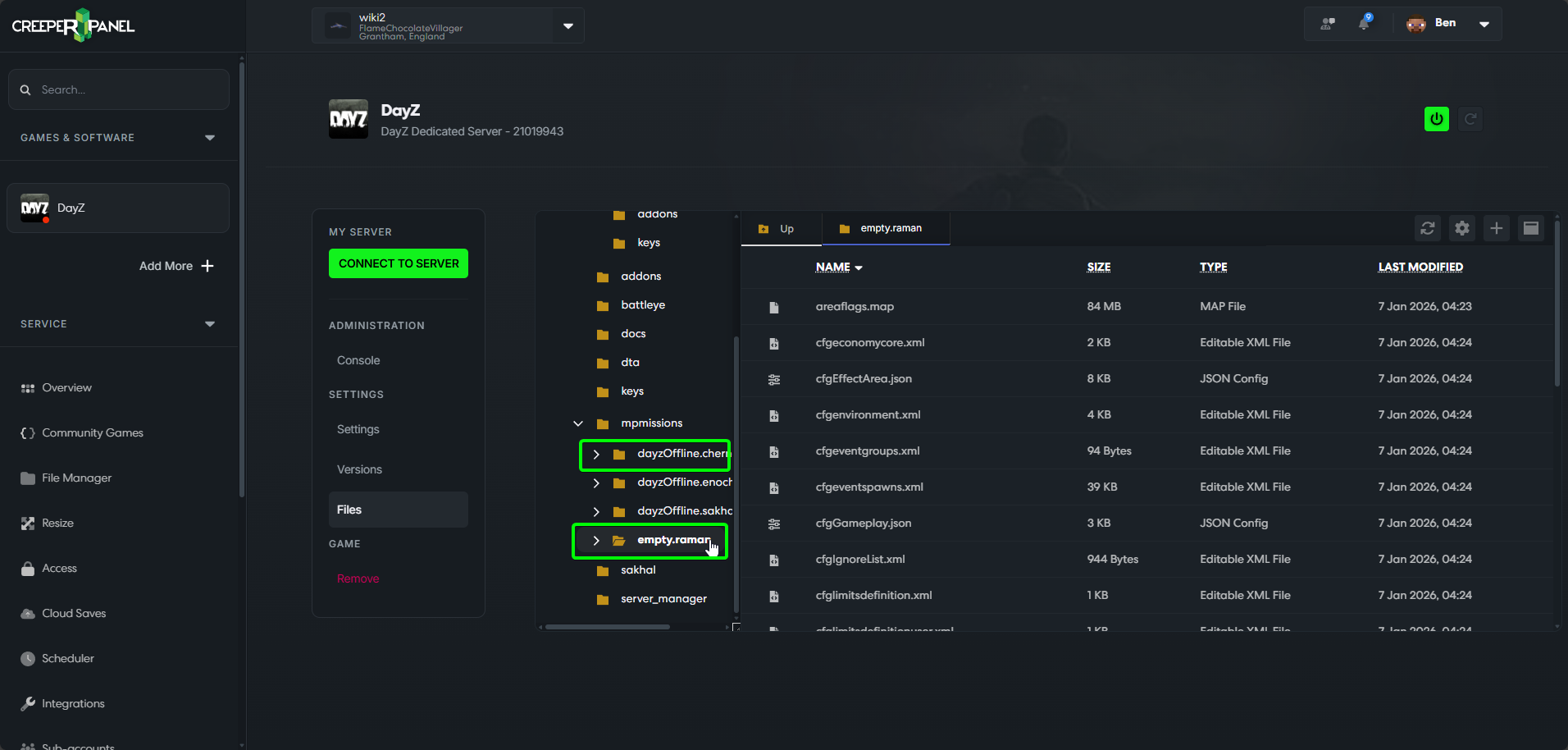Collapse the mpmissions folder
This screenshot has width=1568, height=750.
578,423
